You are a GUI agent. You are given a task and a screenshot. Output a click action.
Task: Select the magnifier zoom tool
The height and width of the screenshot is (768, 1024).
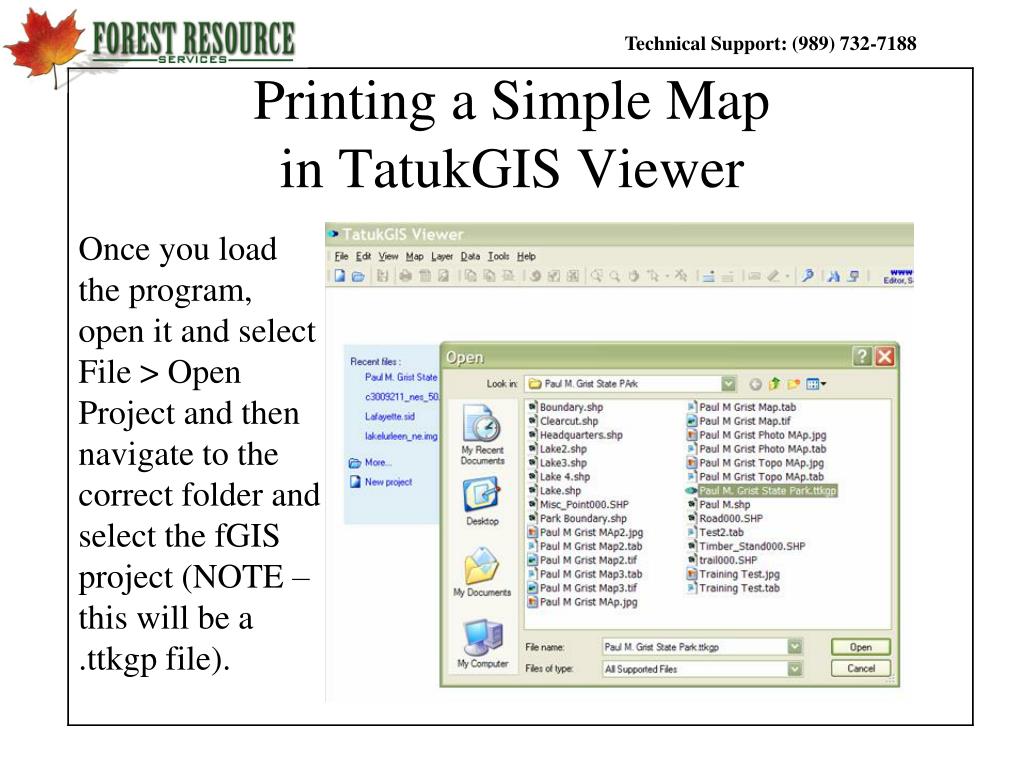pos(615,276)
